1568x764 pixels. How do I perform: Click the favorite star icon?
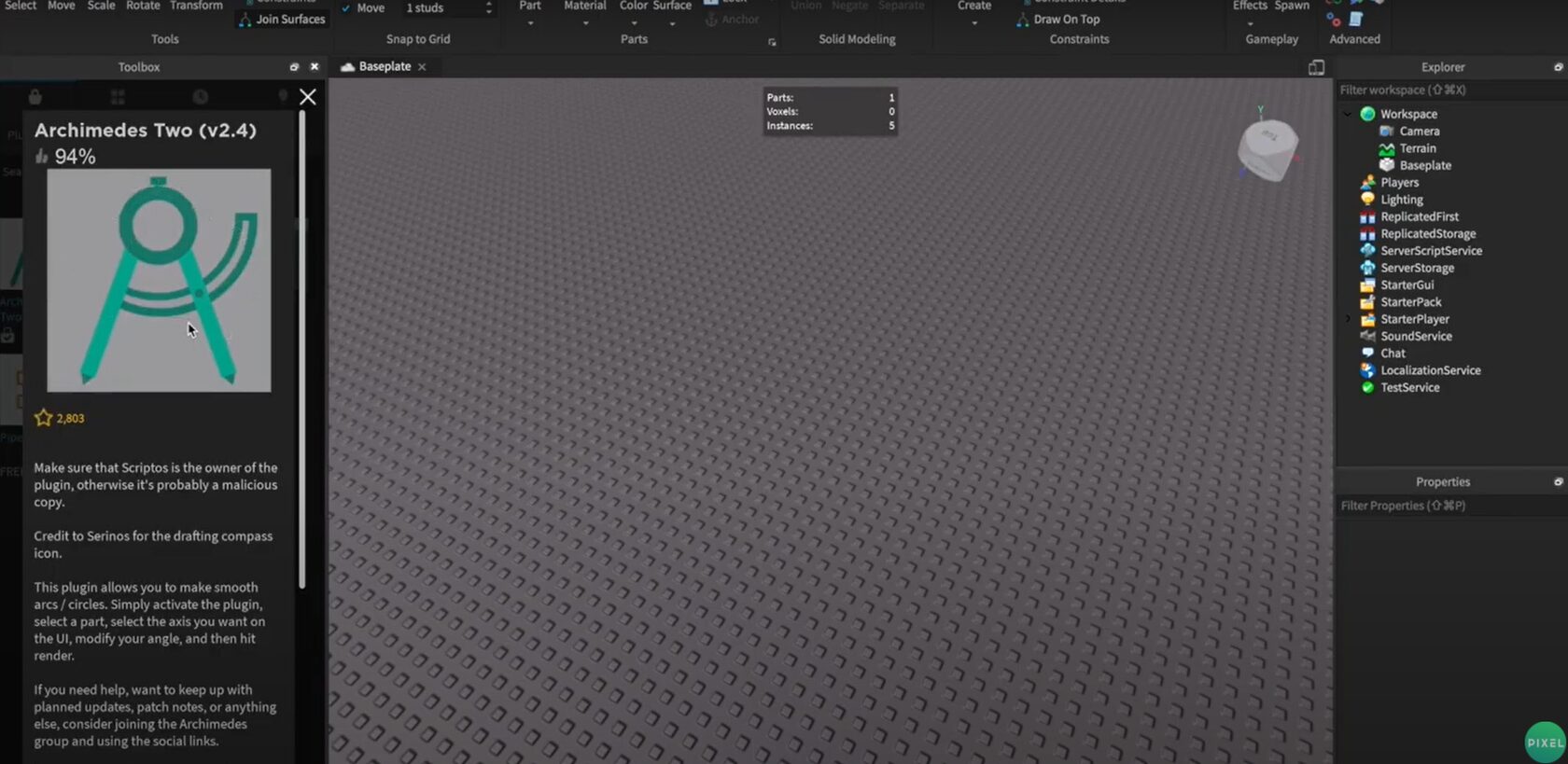[43, 418]
